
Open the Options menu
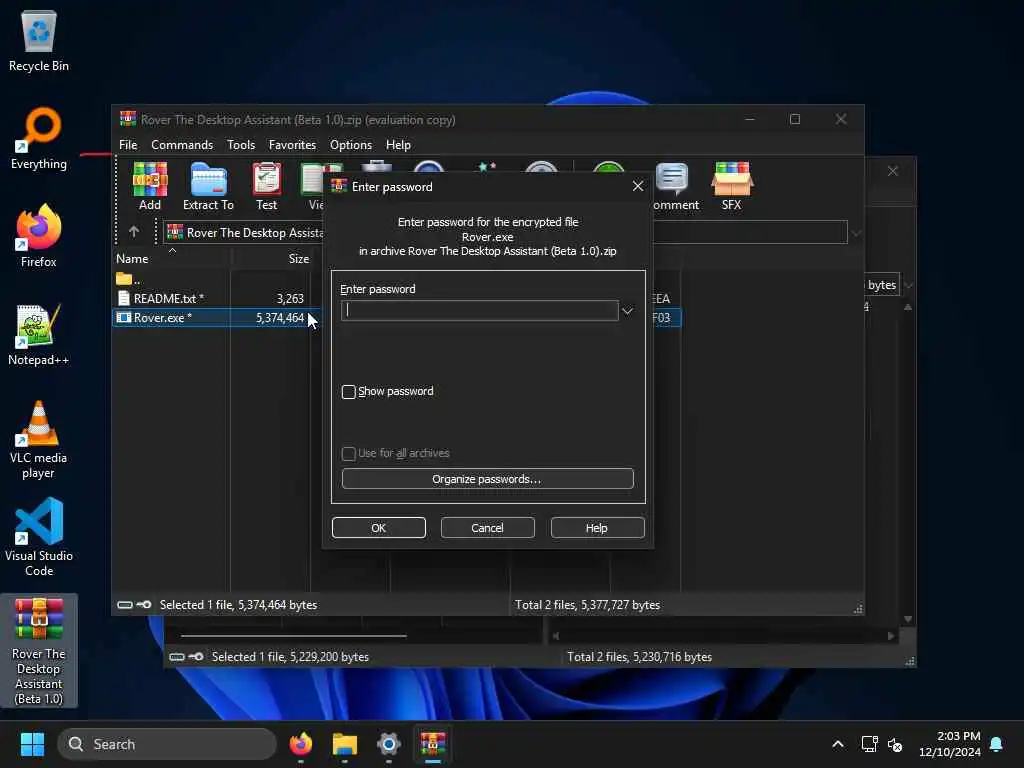pos(351,145)
